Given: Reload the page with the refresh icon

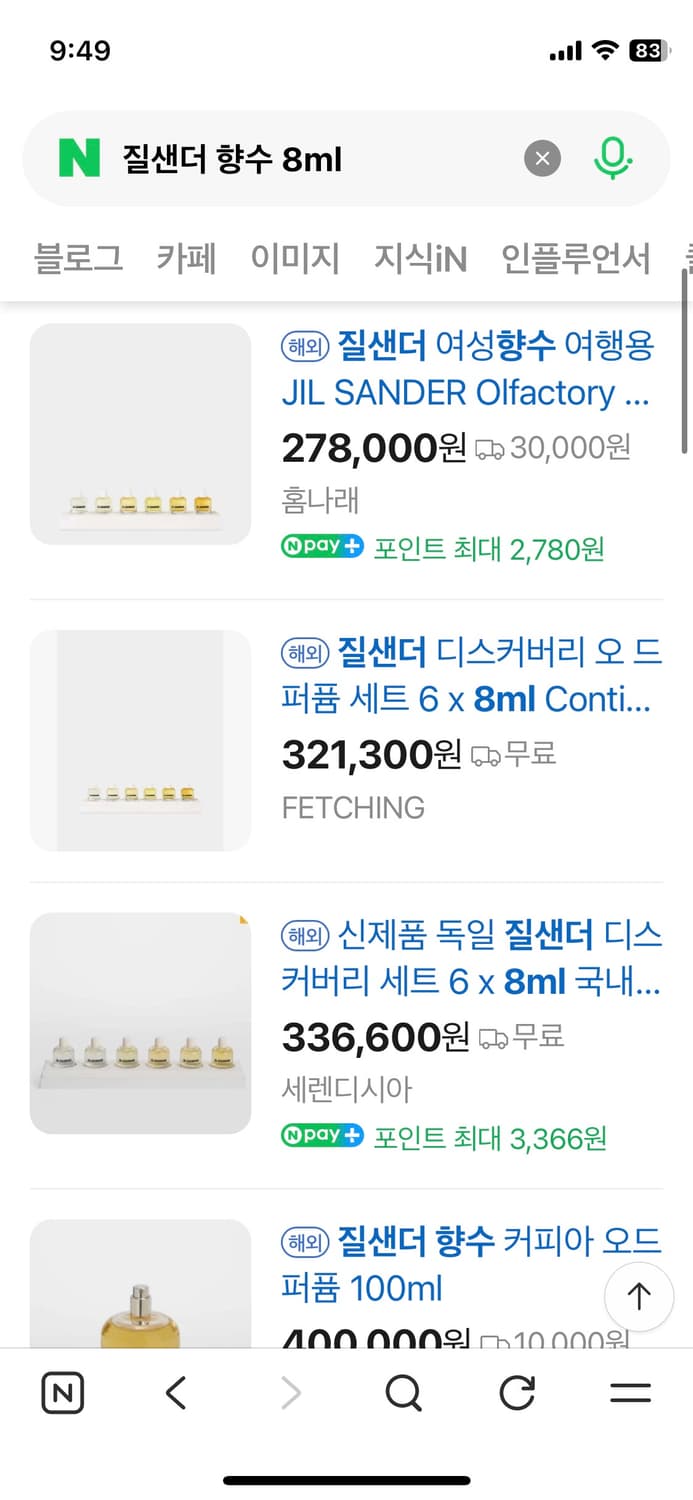Looking at the screenshot, I should (x=516, y=1392).
